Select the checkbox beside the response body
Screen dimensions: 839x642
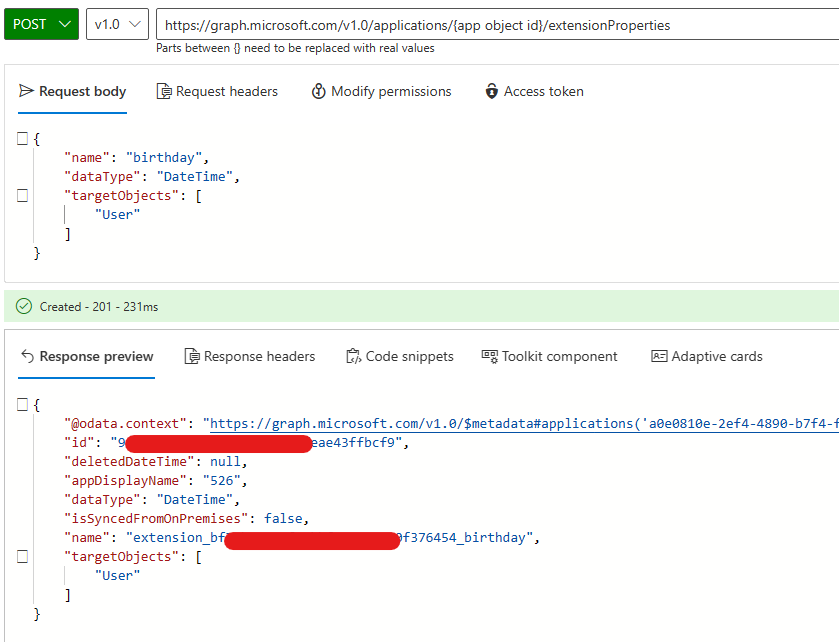23,404
